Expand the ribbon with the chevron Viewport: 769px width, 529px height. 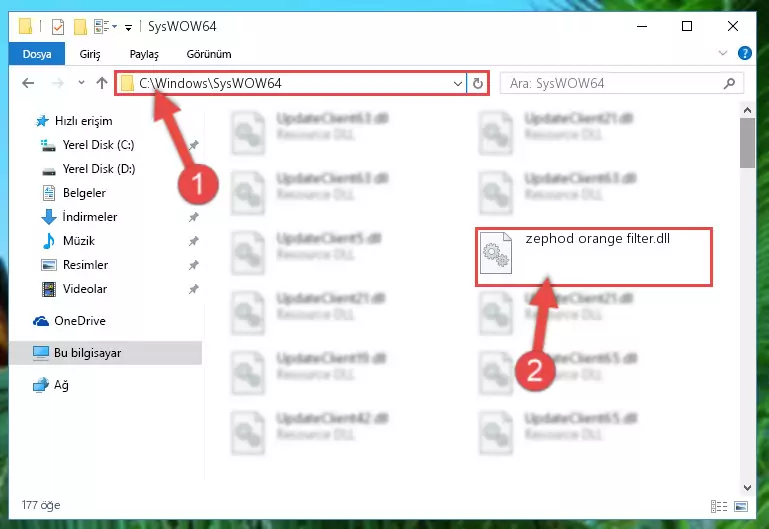[722, 53]
